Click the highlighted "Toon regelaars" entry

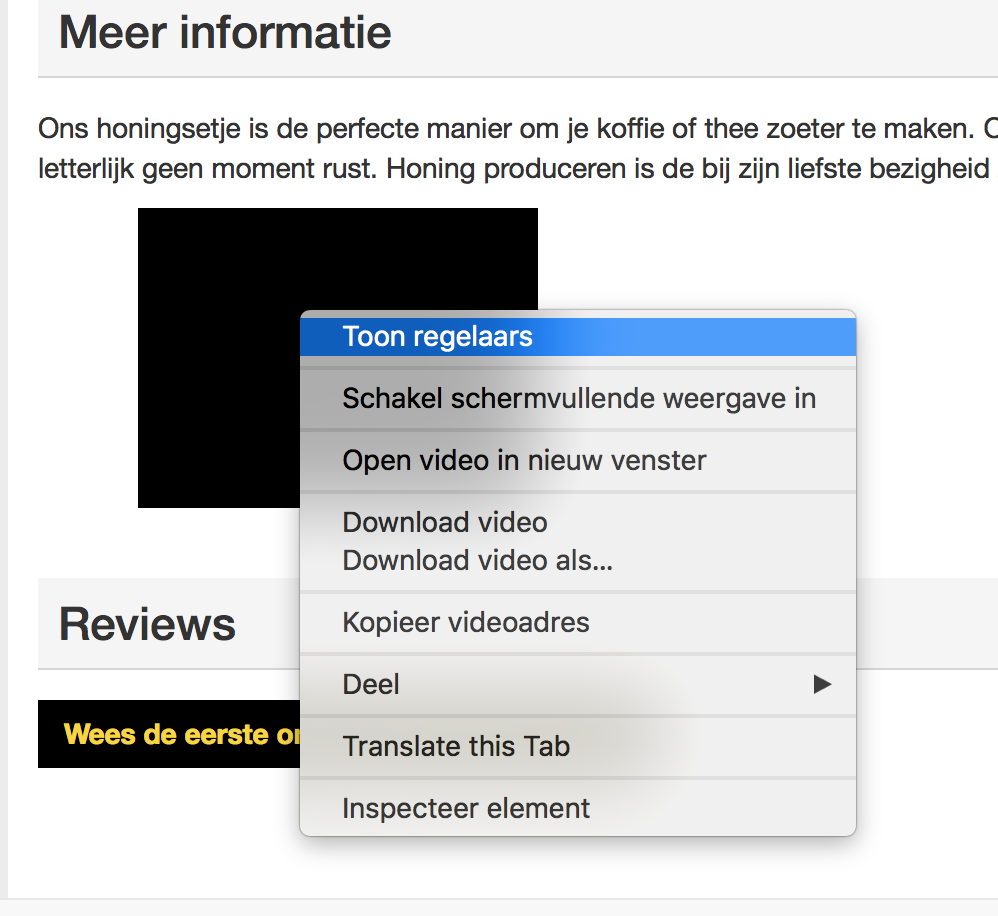click(438, 337)
